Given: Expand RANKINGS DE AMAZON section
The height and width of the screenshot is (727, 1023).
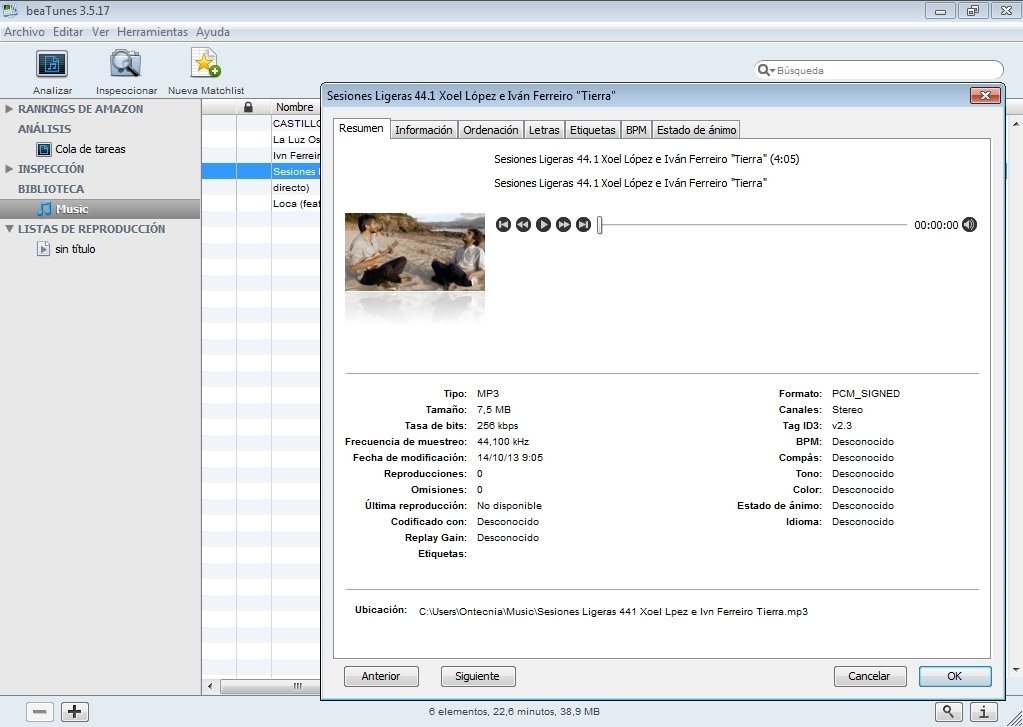Looking at the screenshot, I should coord(9,109).
